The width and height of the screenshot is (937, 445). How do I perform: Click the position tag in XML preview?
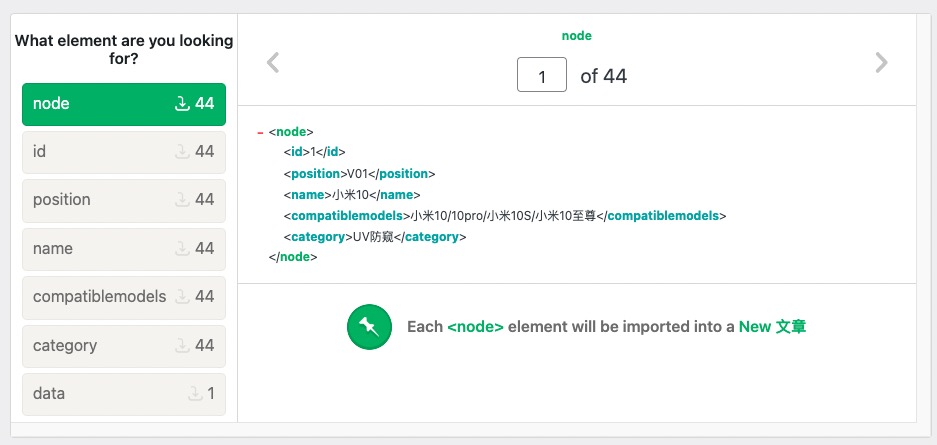point(315,174)
